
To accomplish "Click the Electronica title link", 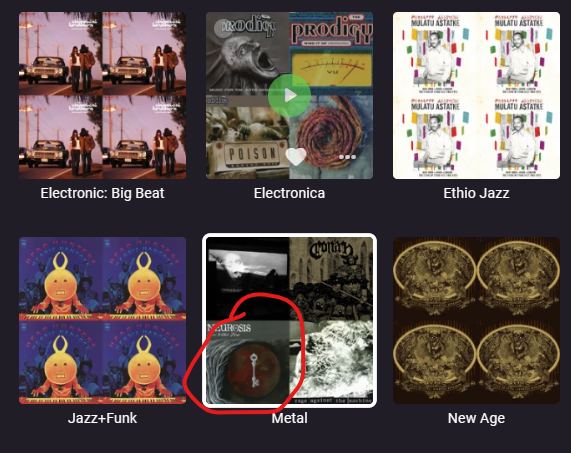I will pyautogui.click(x=290, y=193).
